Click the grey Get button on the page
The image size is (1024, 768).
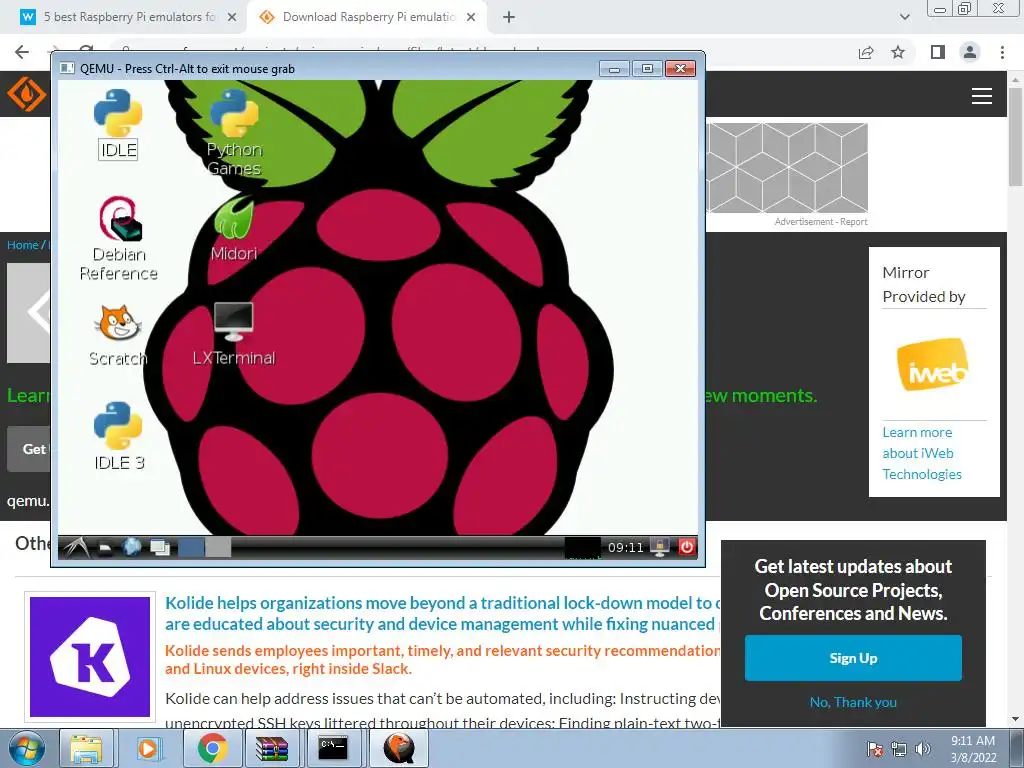coord(29,449)
